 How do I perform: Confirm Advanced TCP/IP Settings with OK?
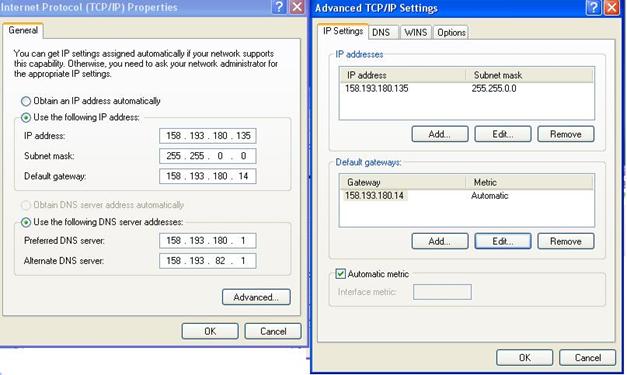525,358
